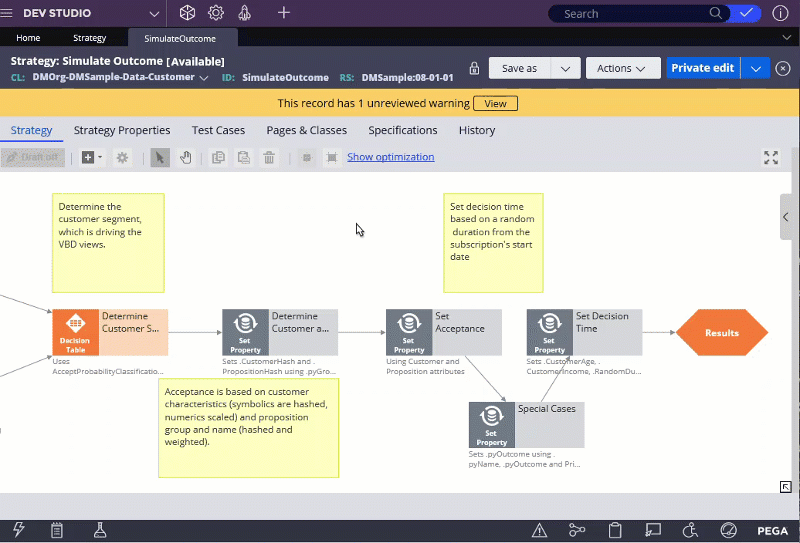Enter full screen canvas mode
Screen dimensions: 800x543
(771, 157)
